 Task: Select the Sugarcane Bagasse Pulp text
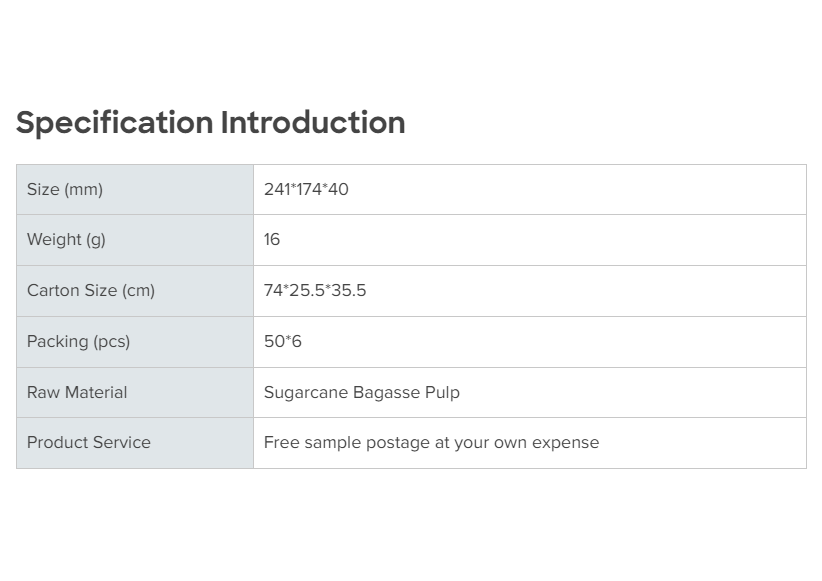coord(362,392)
